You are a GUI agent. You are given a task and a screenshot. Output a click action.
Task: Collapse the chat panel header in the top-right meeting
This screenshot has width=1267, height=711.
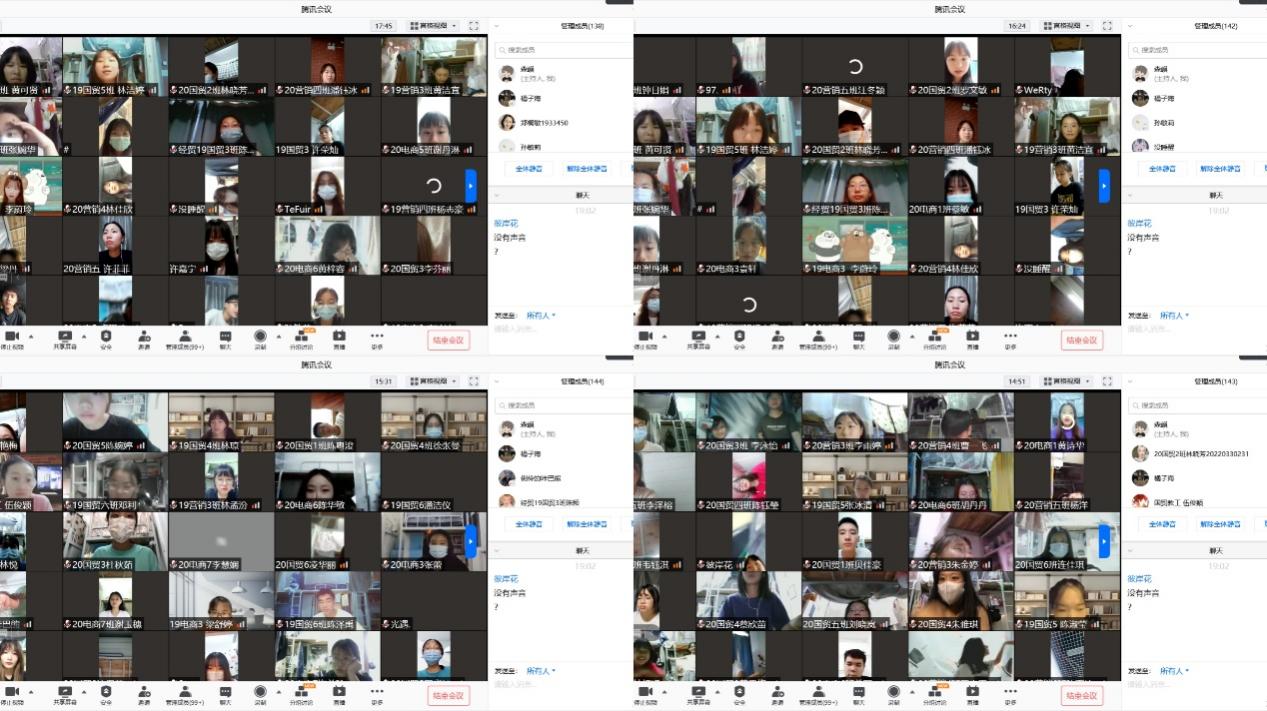(x=1129, y=195)
